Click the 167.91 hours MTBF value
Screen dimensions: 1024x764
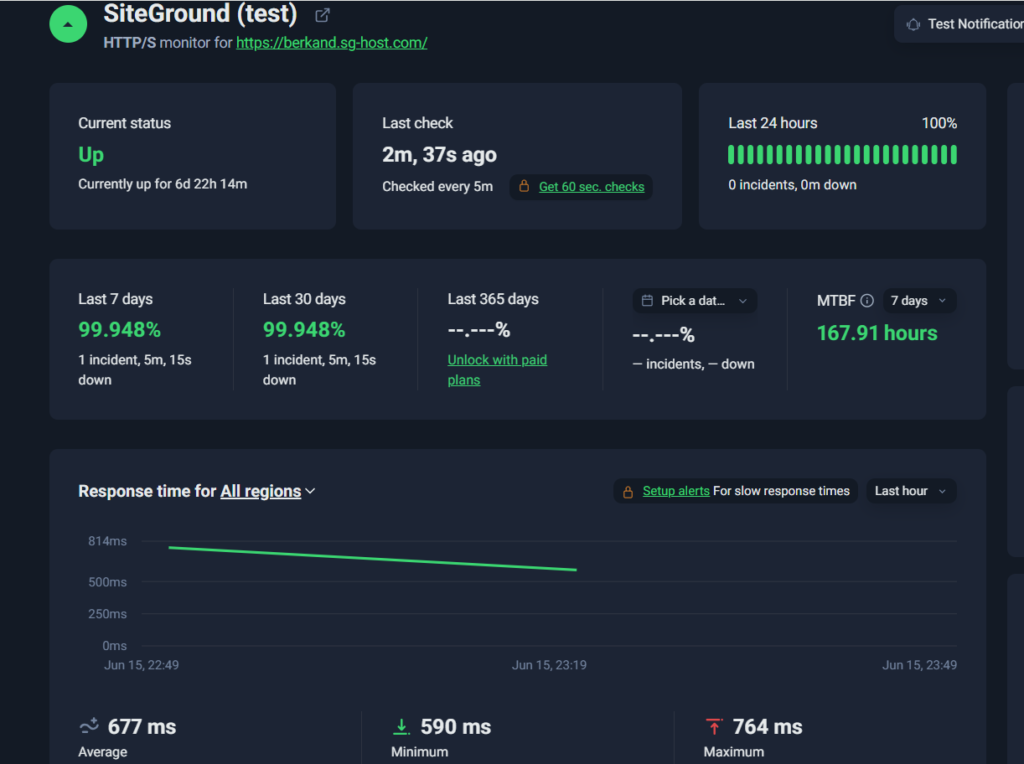[x=877, y=333]
